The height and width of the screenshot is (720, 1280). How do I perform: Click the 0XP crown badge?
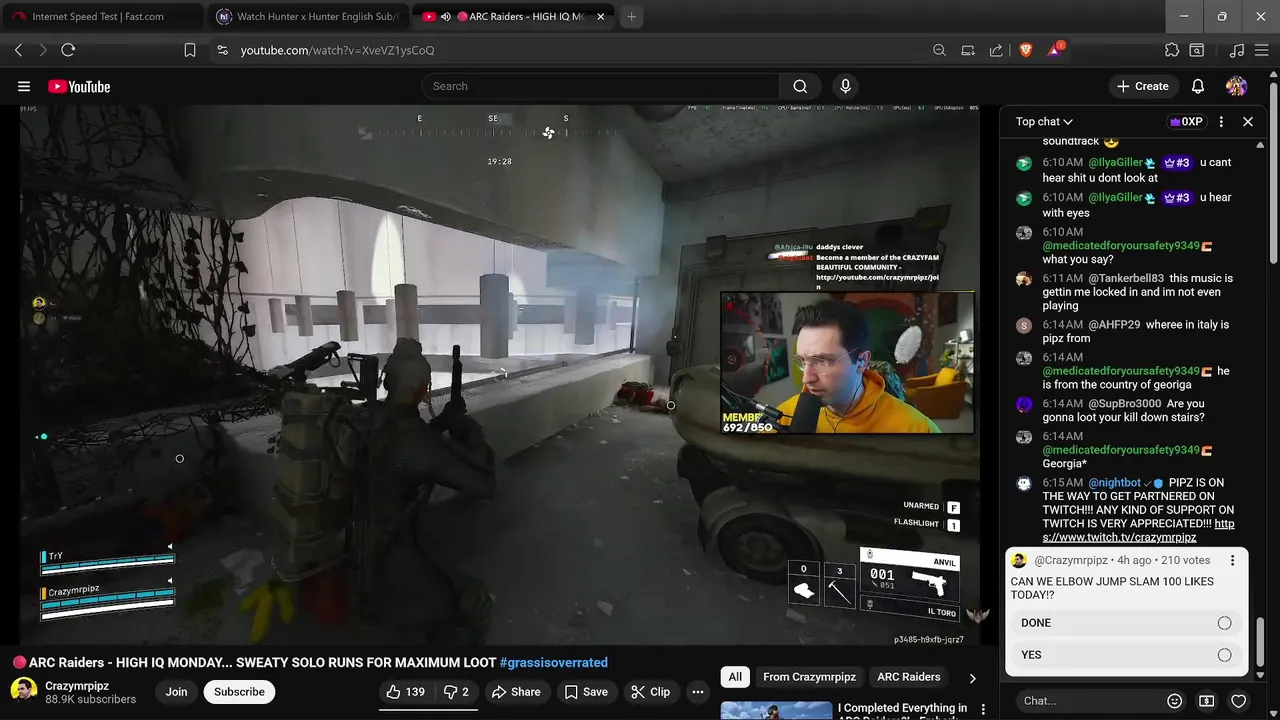tap(1186, 122)
